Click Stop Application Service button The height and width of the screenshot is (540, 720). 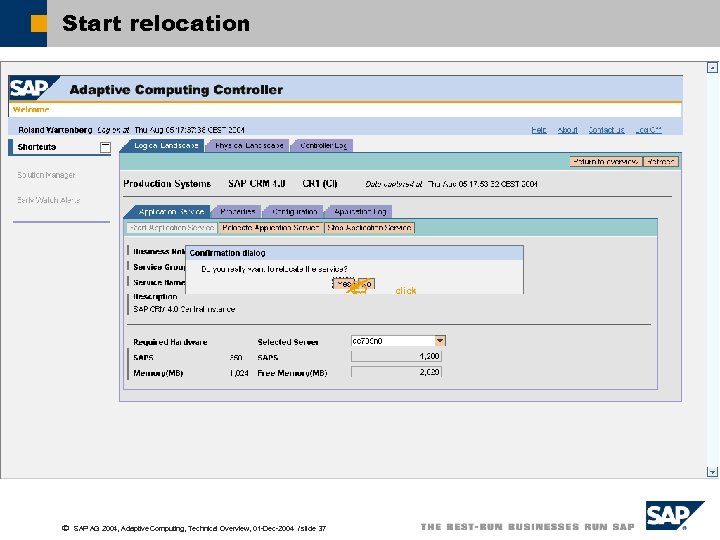[x=370, y=228]
